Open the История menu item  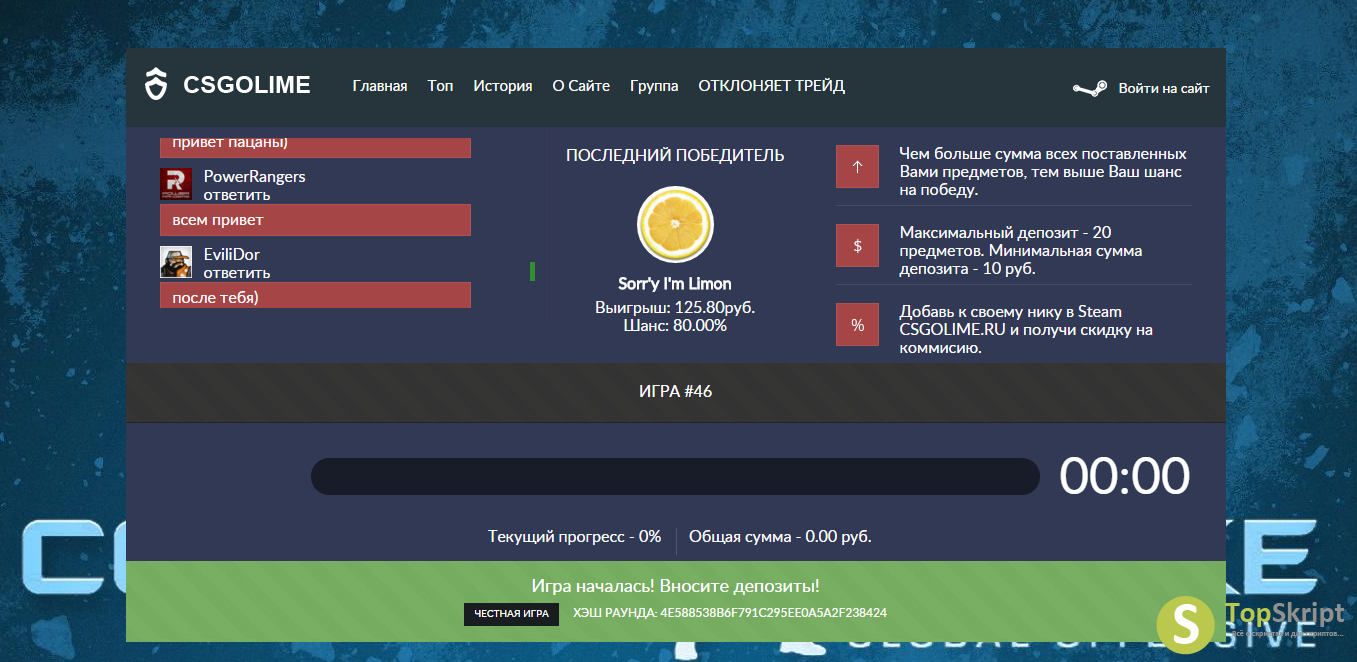[503, 86]
